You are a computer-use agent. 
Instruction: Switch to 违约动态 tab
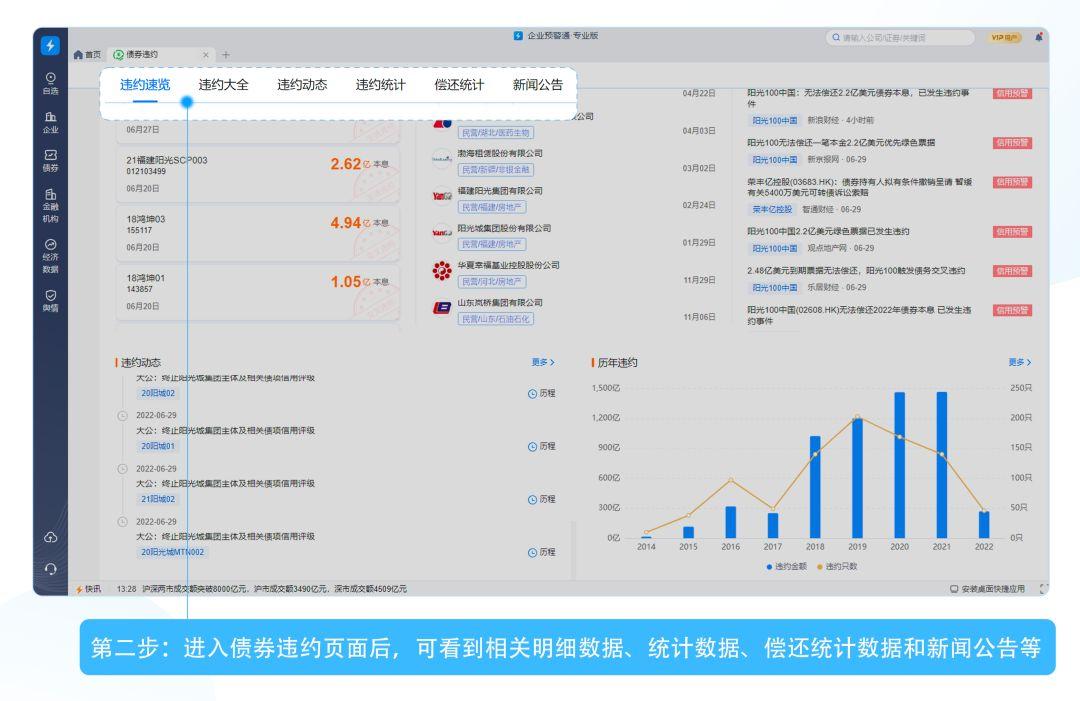302,85
